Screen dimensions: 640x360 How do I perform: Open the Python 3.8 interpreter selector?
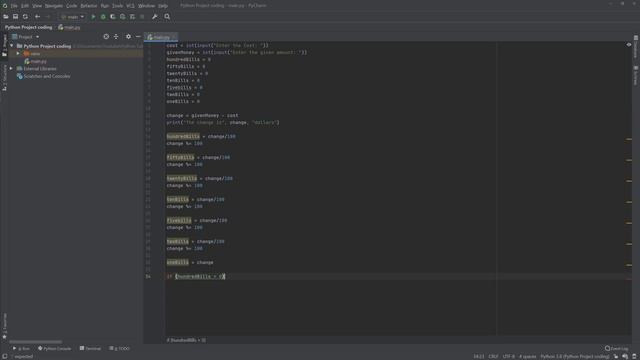[575, 356]
